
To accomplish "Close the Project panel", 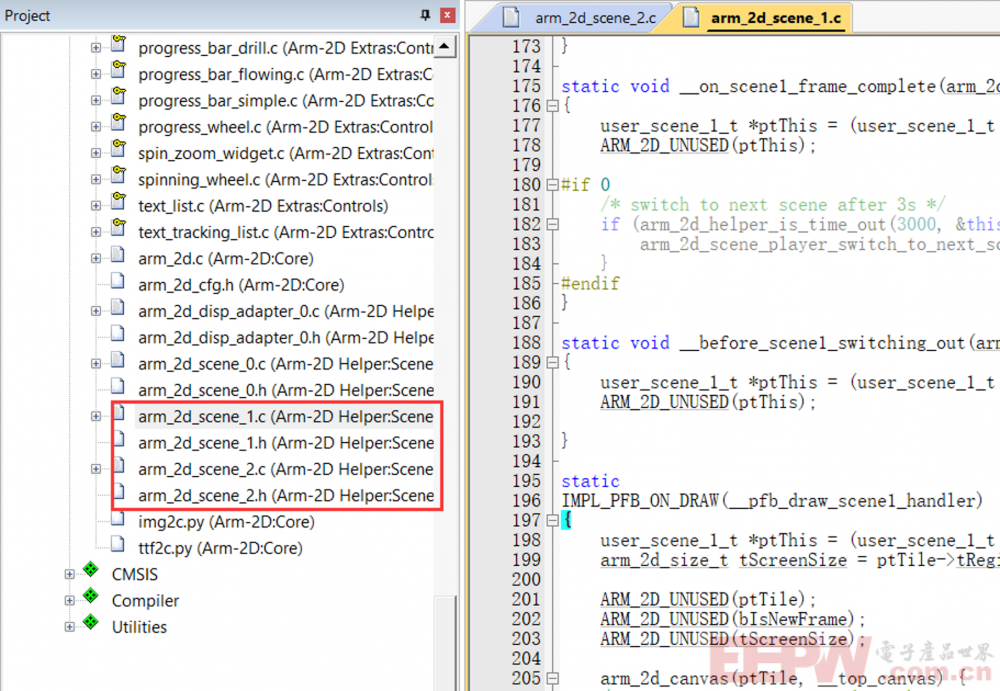I will click(x=448, y=15).
